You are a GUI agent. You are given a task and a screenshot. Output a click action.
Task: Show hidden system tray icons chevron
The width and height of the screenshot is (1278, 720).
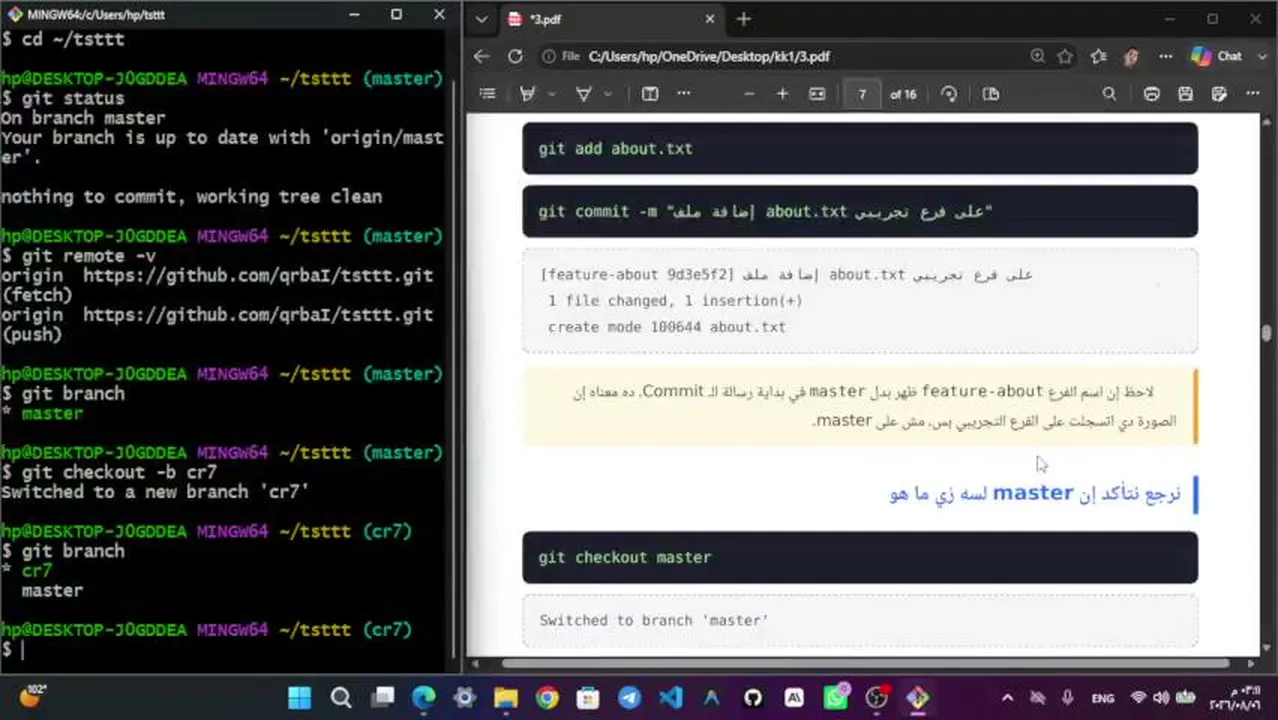[1007, 698]
